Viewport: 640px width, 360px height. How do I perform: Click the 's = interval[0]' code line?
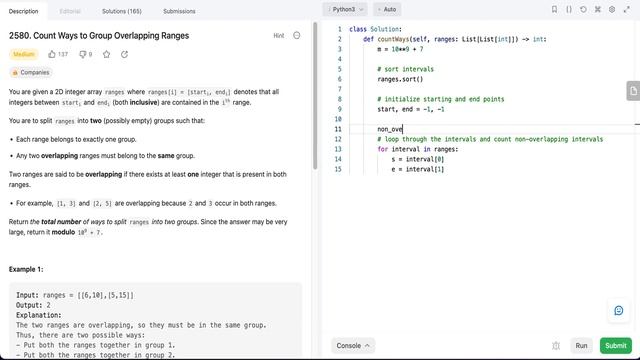pyautogui.click(x=418, y=159)
